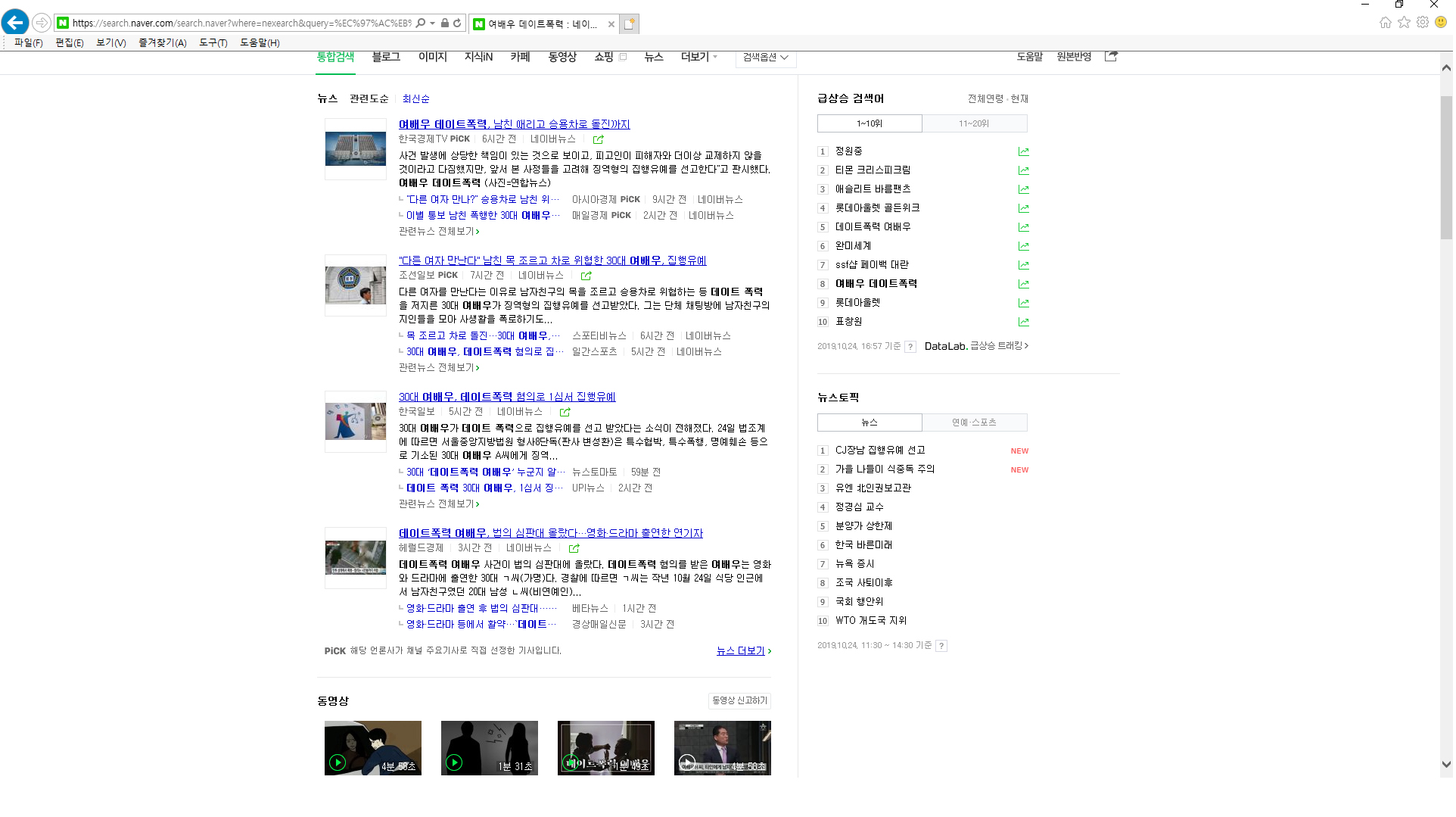1456x817 pixels.
Task: Click scrollbar down arrow
Action: point(1446,765)
